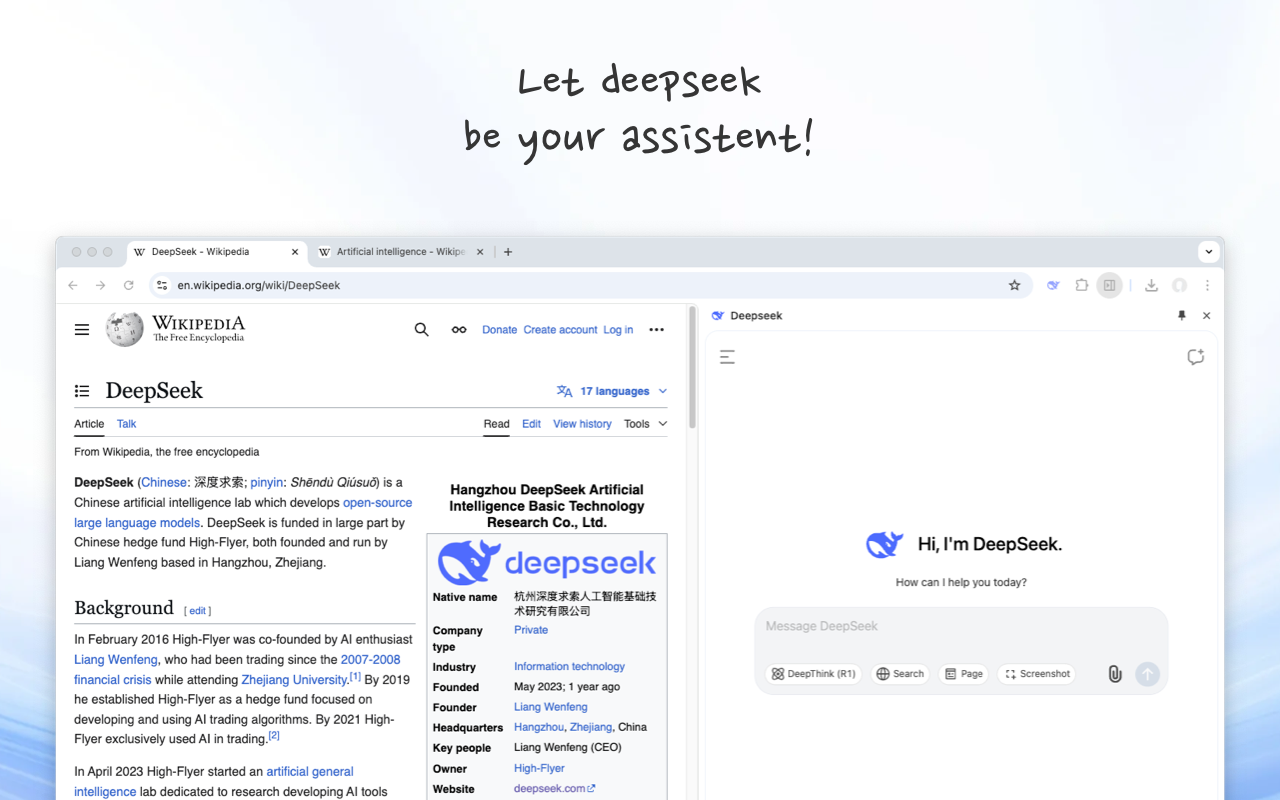Open Wikipedia appearance glasses icon
Image resolution: width=1280 pixels, height=800 pixels.
coord(459,329)
